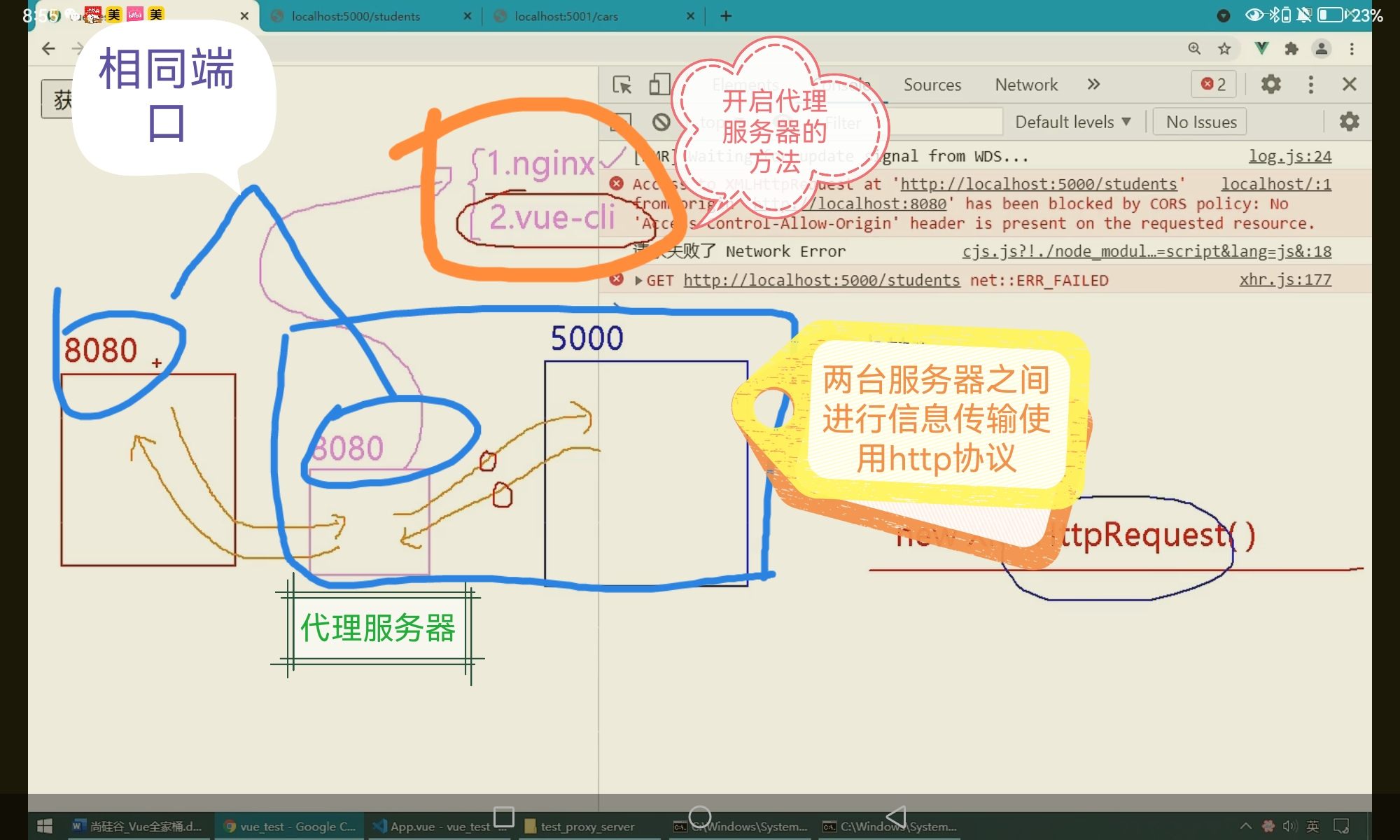Image resolution: width=1400 pixels, height=840 pixels.
Task: Open the extensions puzzle icon
Action: pyautogui.click(x=1291, y=48)
